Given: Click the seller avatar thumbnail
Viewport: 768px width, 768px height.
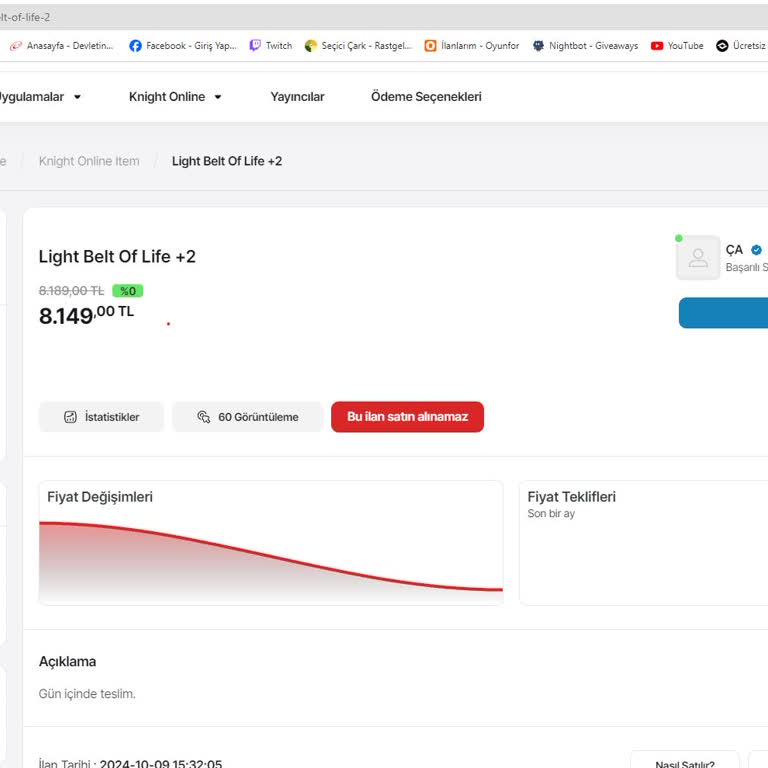Looking at the screenshot, I should 698,258.
